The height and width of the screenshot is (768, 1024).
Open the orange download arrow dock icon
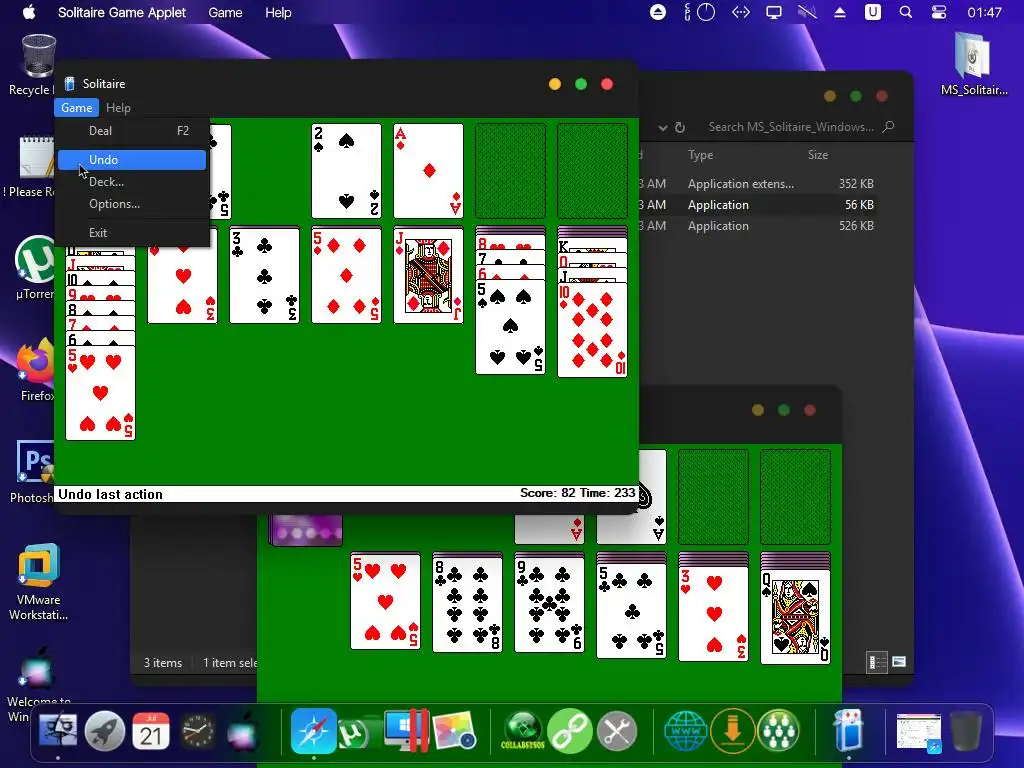coord(732,731)
